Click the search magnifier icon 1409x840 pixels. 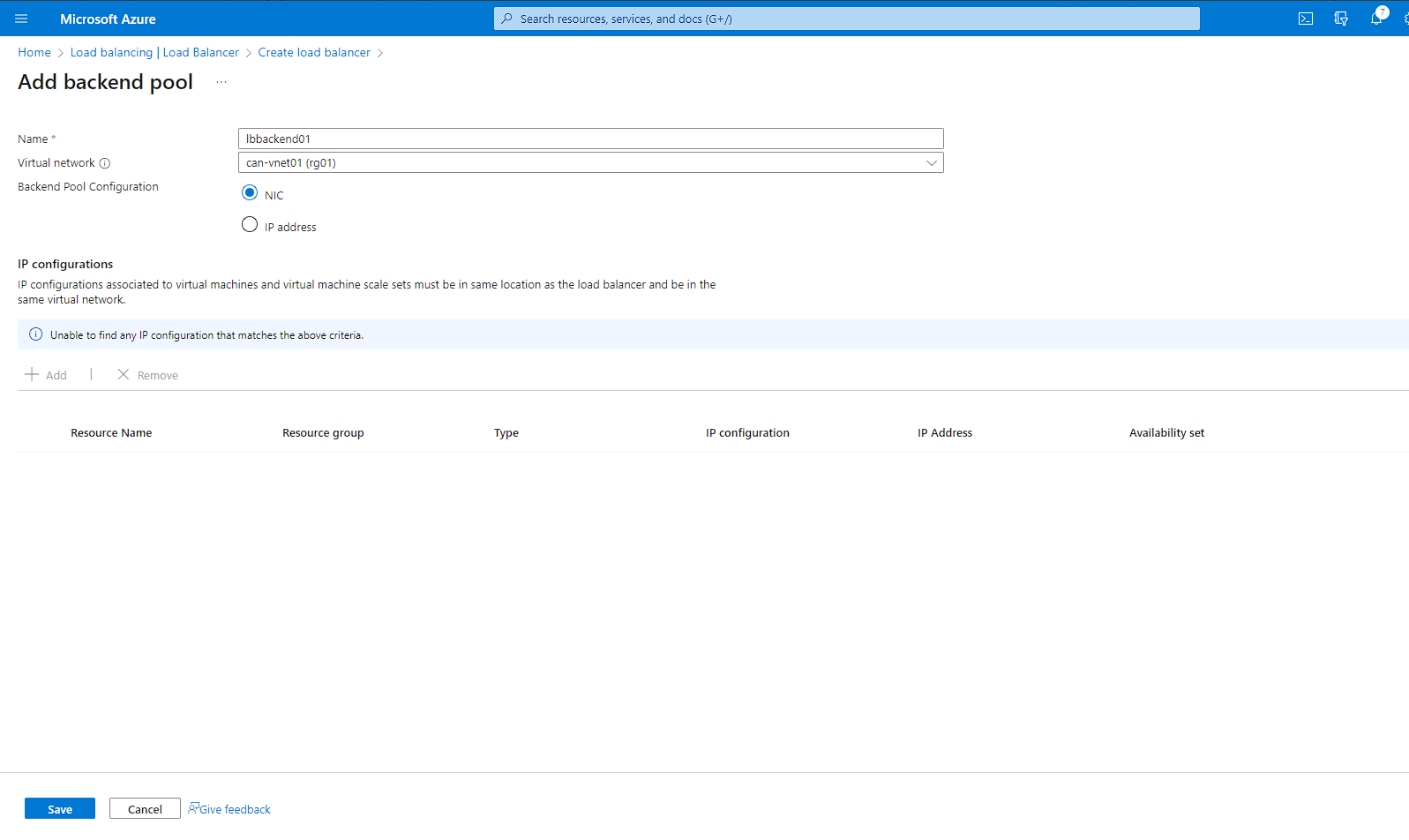click(x=506, y=19)
